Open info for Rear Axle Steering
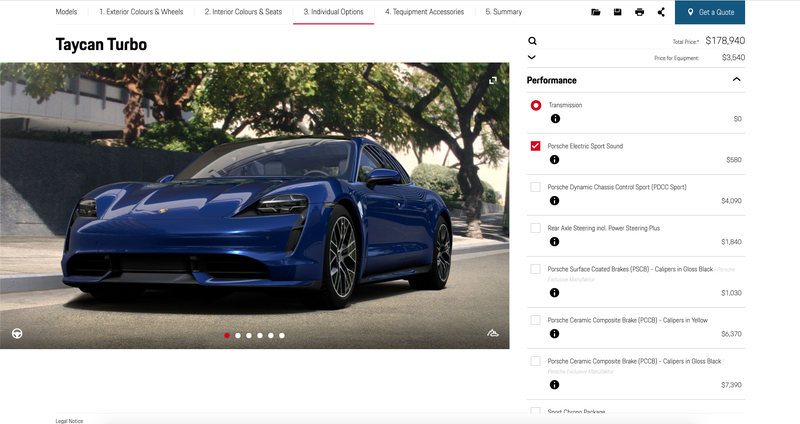The width and height of the screenshot is (800, 424). (x=555, y=242)
